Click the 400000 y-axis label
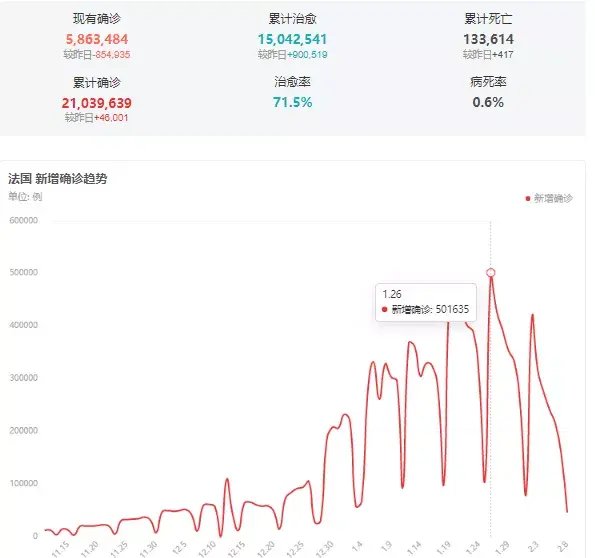Viewport: 595px width, 558px height. tap(24, 325)
